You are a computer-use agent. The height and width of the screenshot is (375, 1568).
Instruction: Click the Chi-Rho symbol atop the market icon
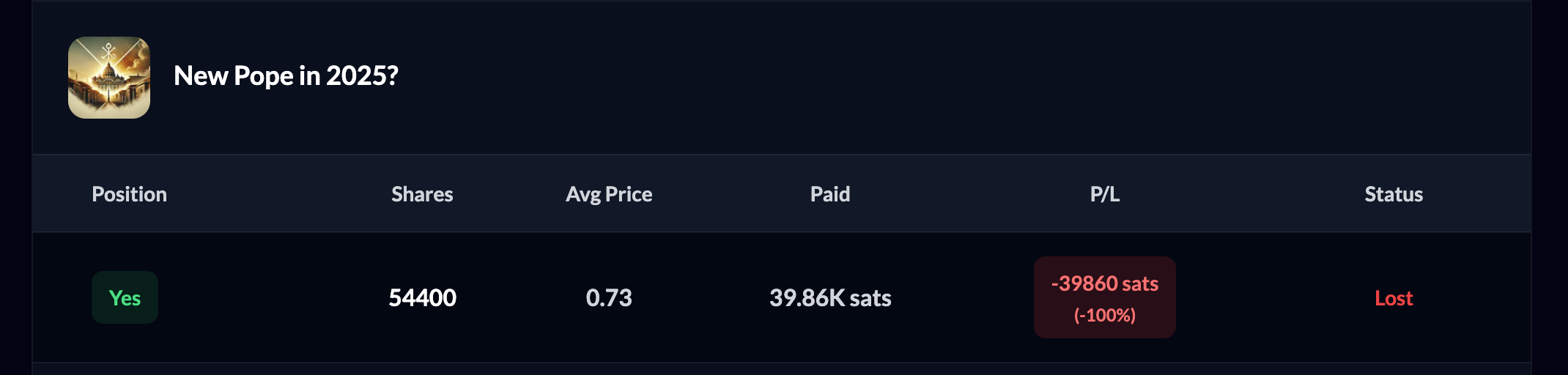108,52
